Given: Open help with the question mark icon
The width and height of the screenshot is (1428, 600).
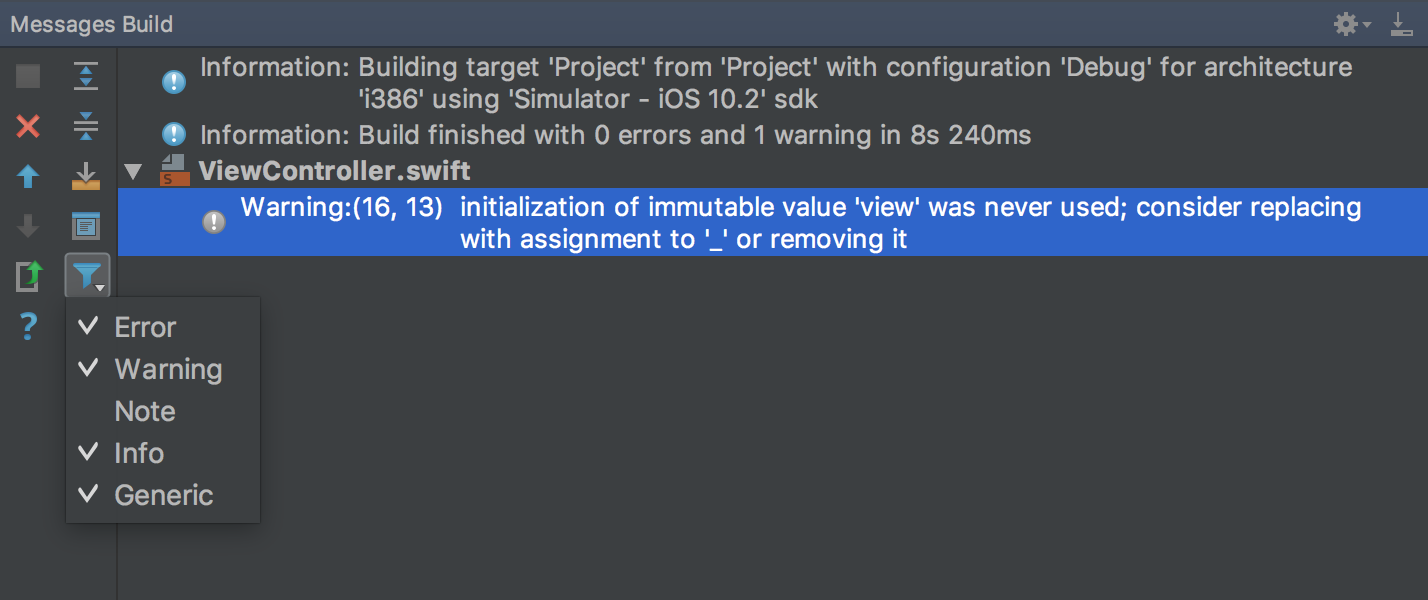Looking at the screenshot, I should coord(28,326).
